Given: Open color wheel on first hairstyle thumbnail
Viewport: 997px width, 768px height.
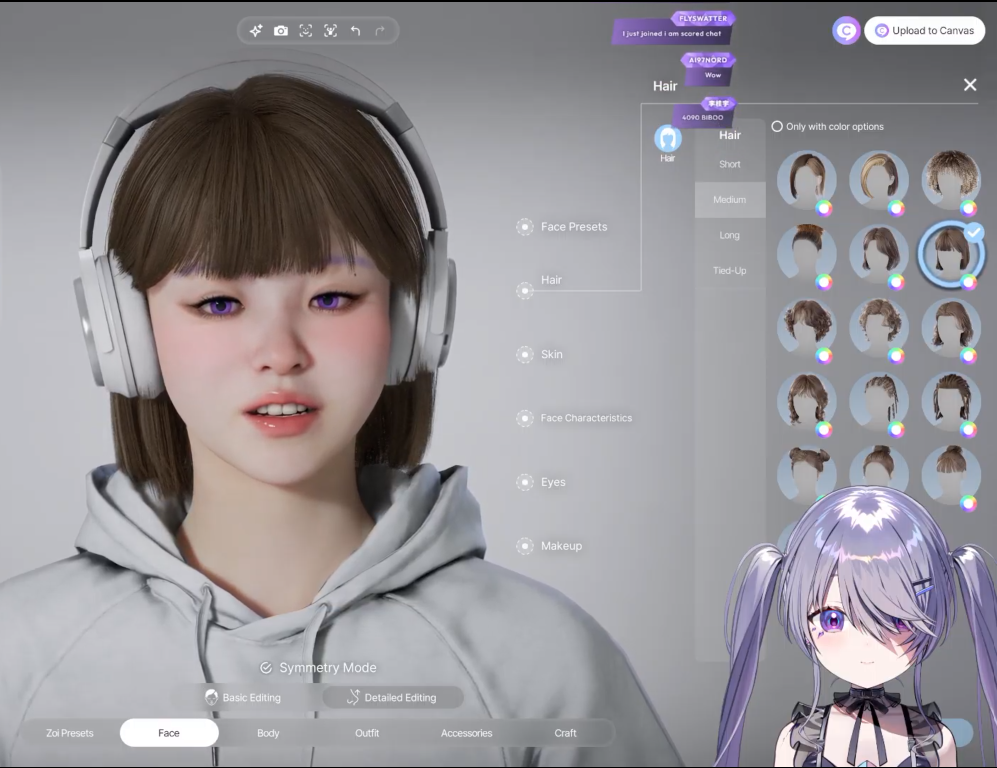Looking at the screenshot, I should point(824,208).
